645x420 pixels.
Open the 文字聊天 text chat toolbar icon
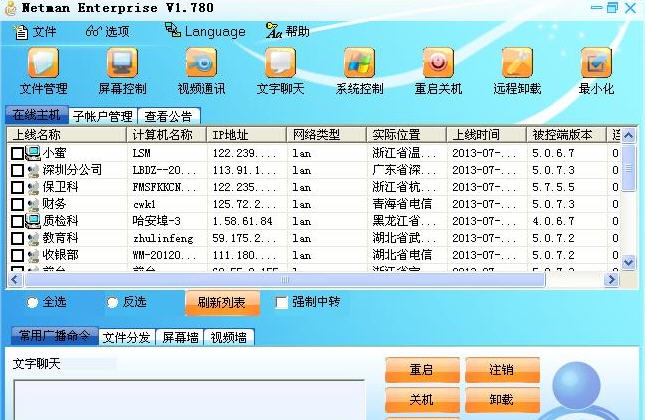pos(280,63)
